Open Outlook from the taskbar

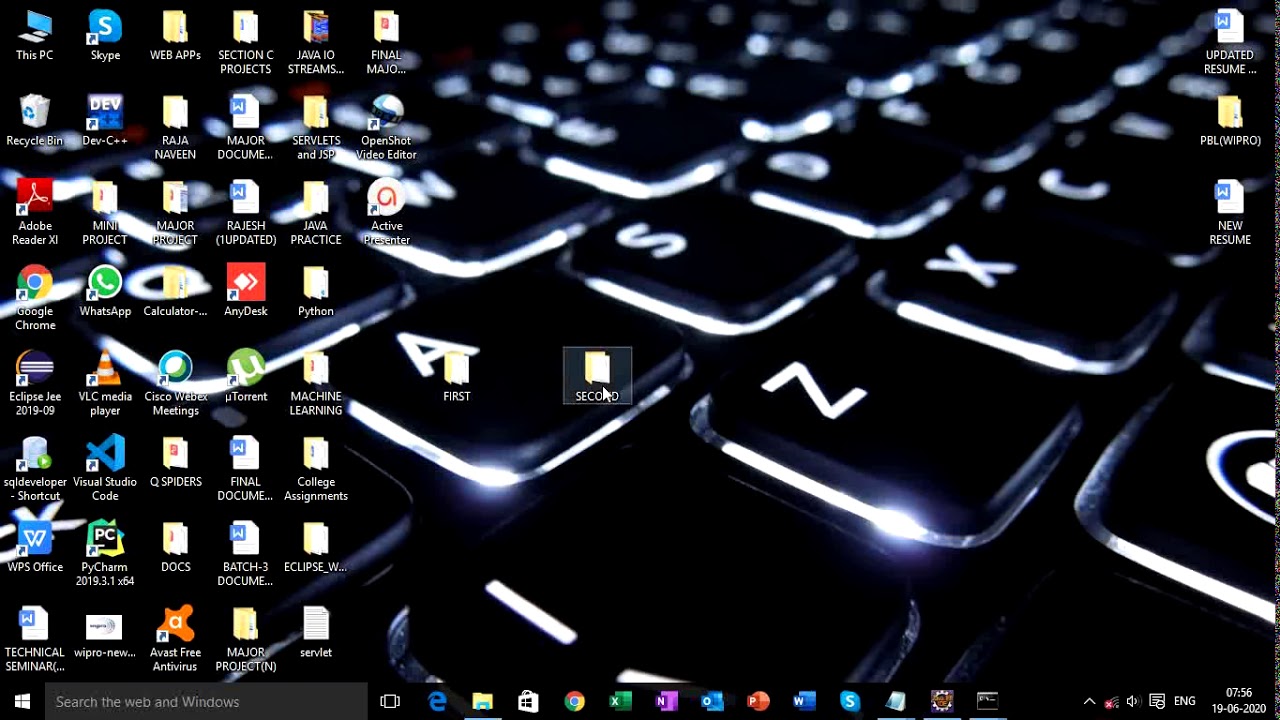pos(711,701)
